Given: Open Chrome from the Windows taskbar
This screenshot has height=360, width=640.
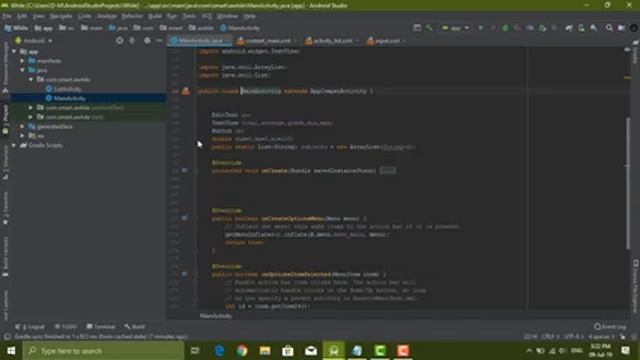Looking at the screenshot, I should coord(242,351).
